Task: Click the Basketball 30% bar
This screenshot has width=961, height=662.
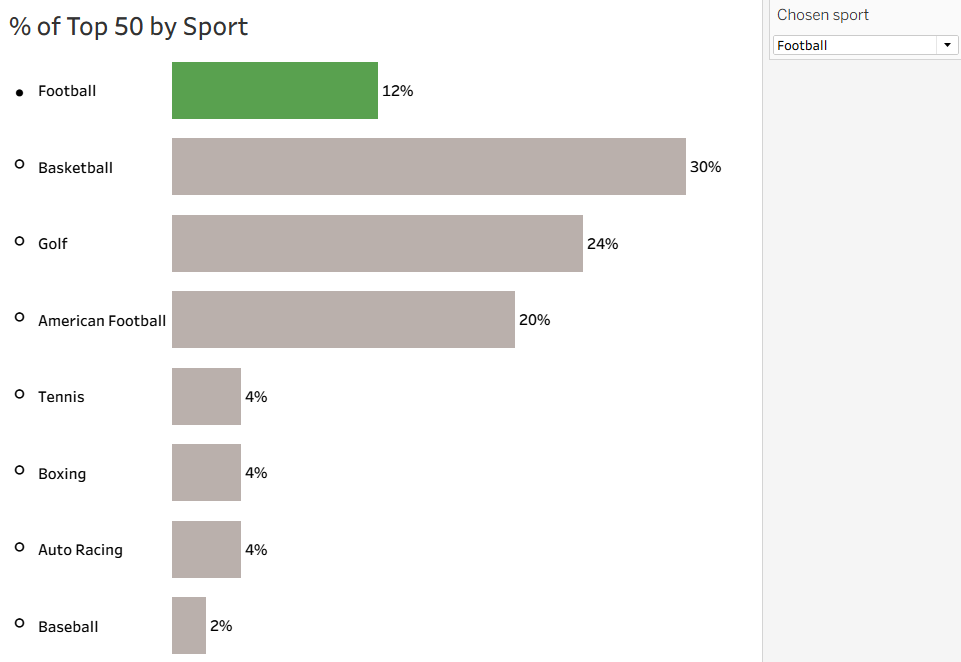Action: click(x=429, y=167)
